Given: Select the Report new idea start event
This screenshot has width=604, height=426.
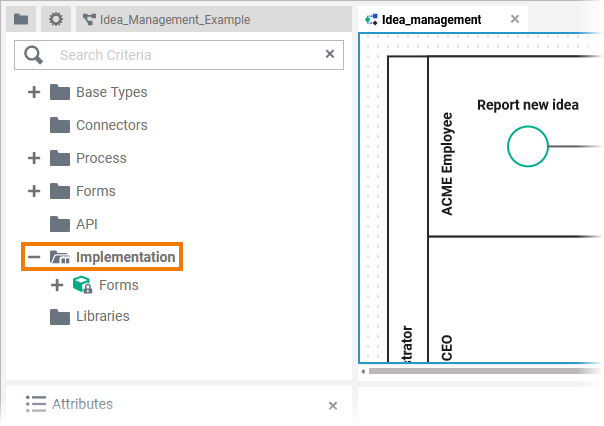Looking at the screenshot, I should [x=528, y=146].
